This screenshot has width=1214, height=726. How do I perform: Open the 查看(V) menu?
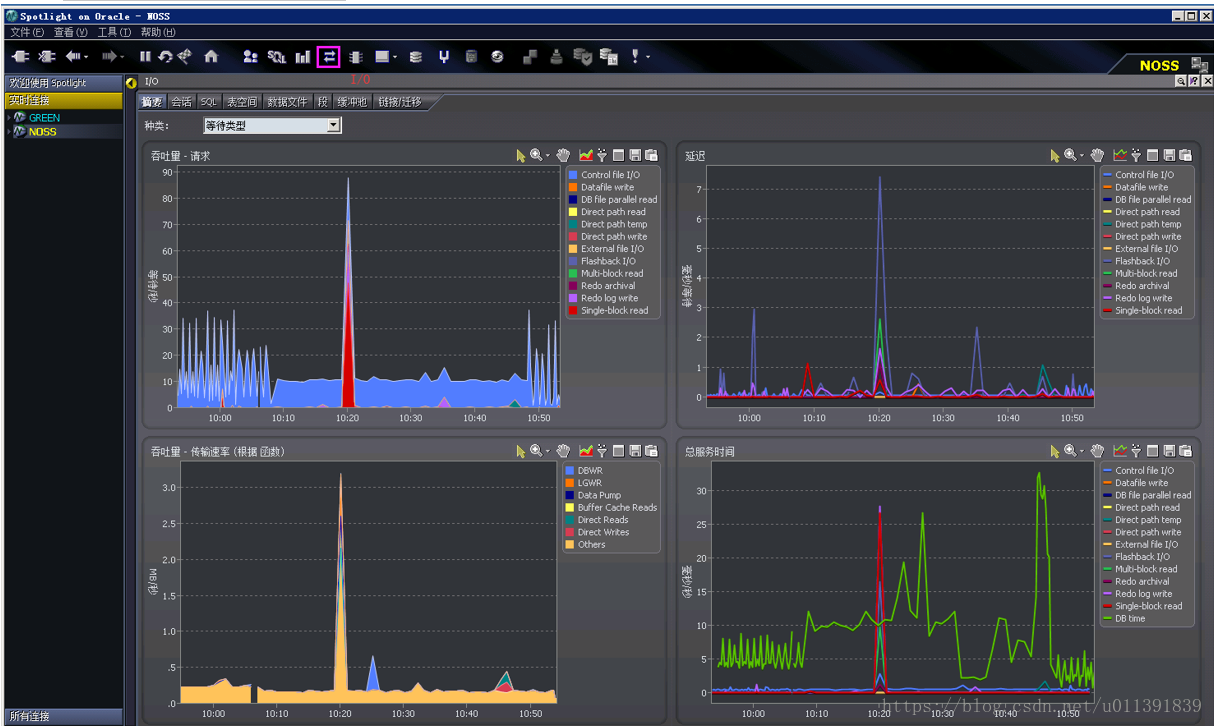(71, 32)
